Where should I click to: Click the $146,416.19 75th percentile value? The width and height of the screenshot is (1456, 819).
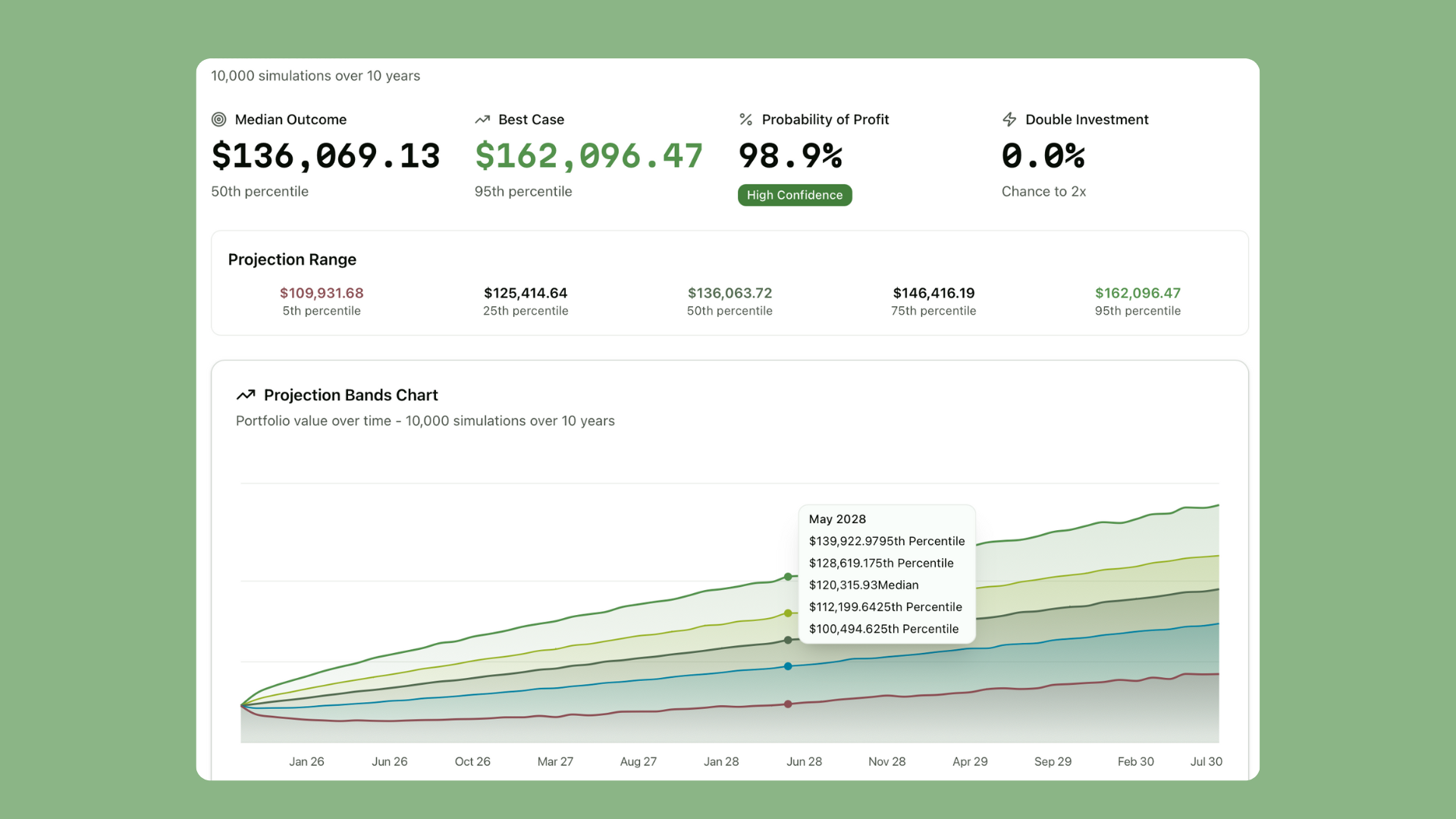[934, 293]
